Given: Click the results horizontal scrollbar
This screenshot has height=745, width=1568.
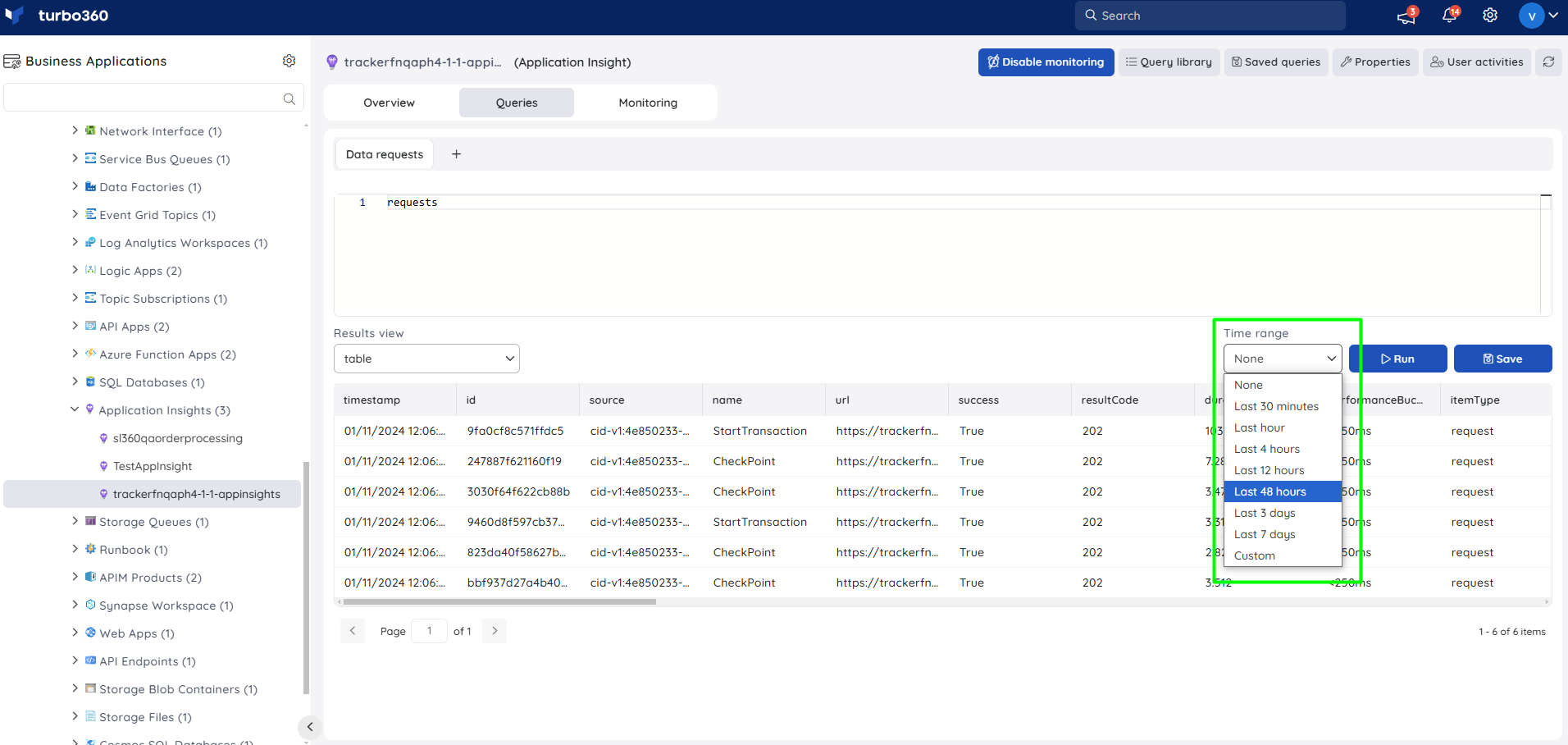Looking at the screenshot, I should [500, 601].
